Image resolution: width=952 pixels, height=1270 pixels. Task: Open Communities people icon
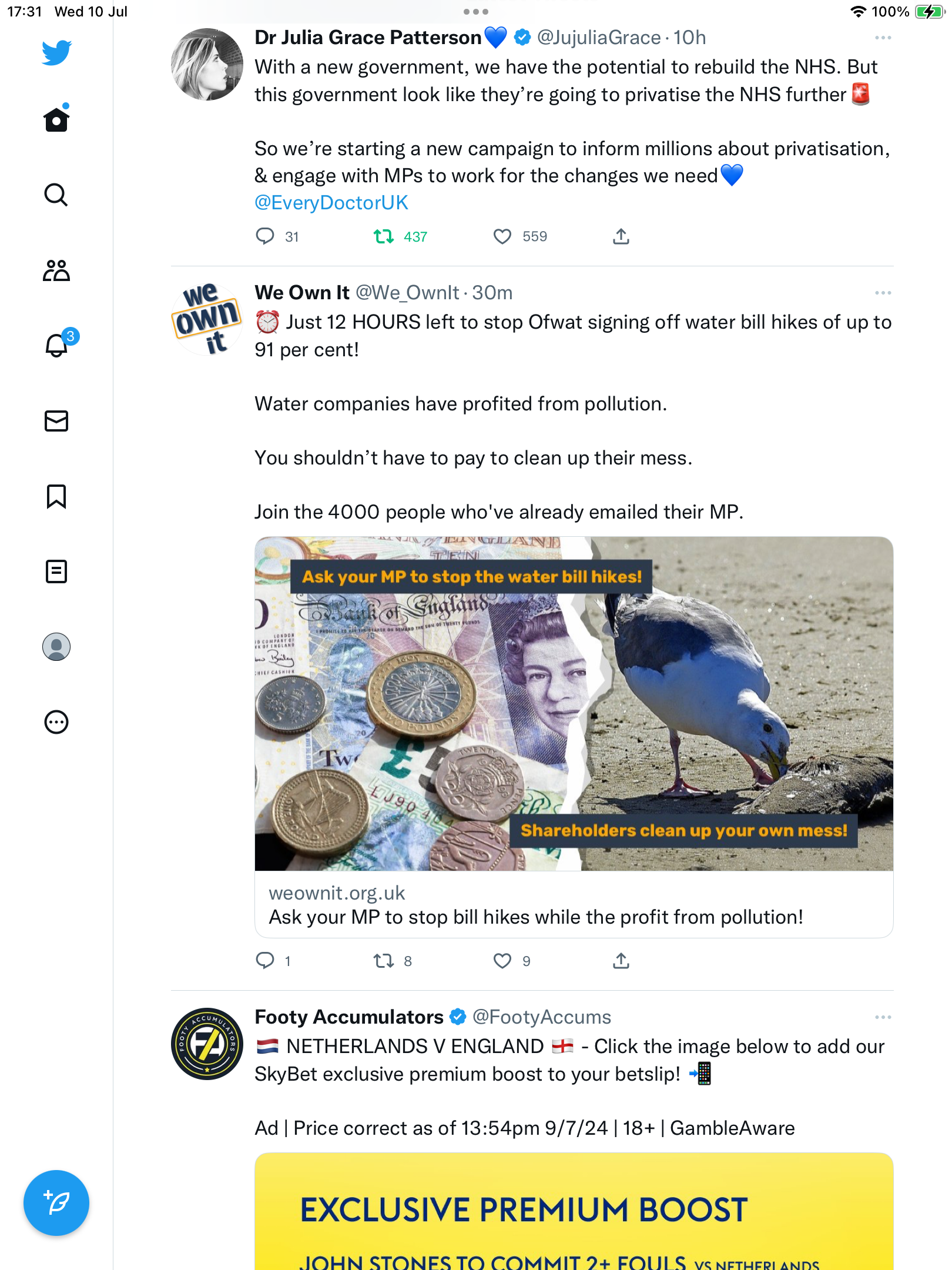[x=56, y=270]
